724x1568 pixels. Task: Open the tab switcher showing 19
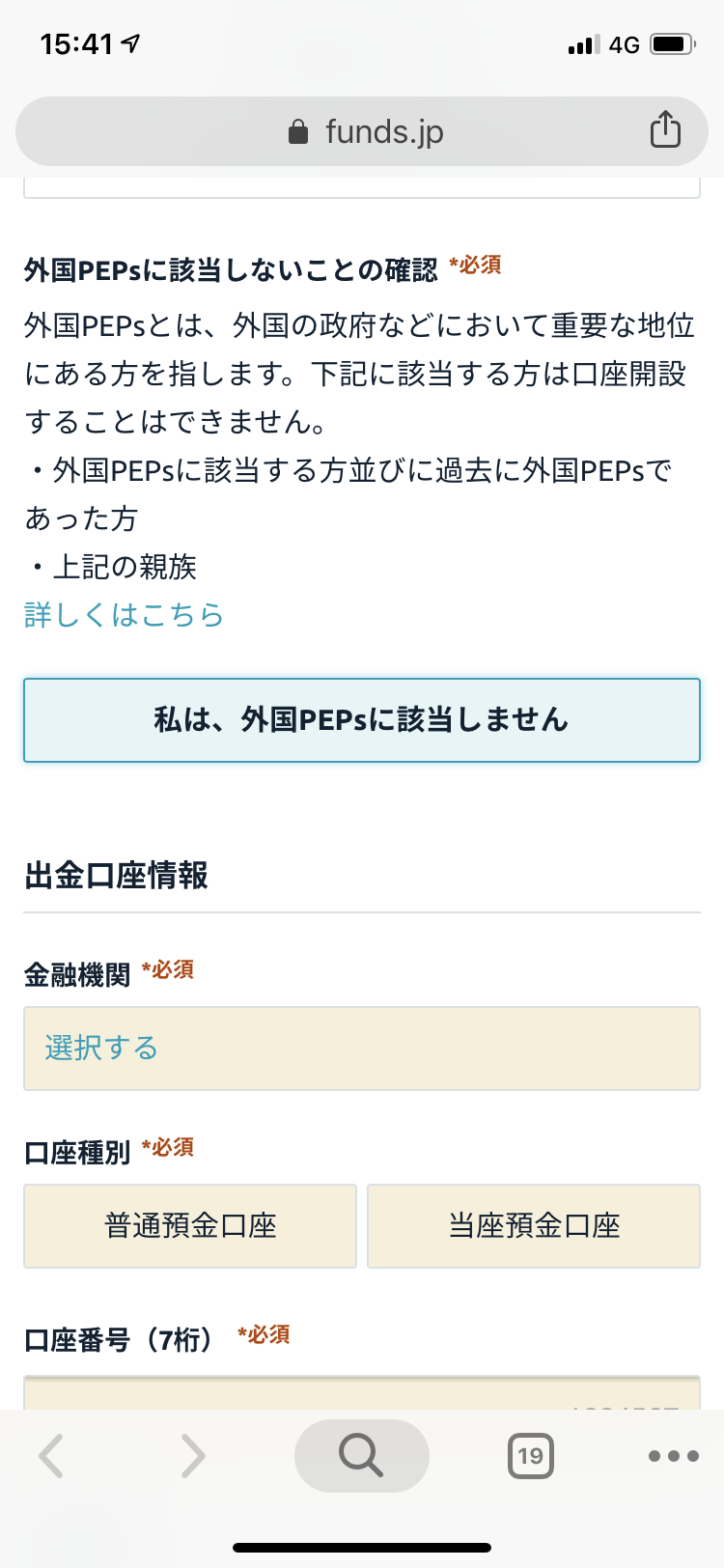[x=530, y=1456]
